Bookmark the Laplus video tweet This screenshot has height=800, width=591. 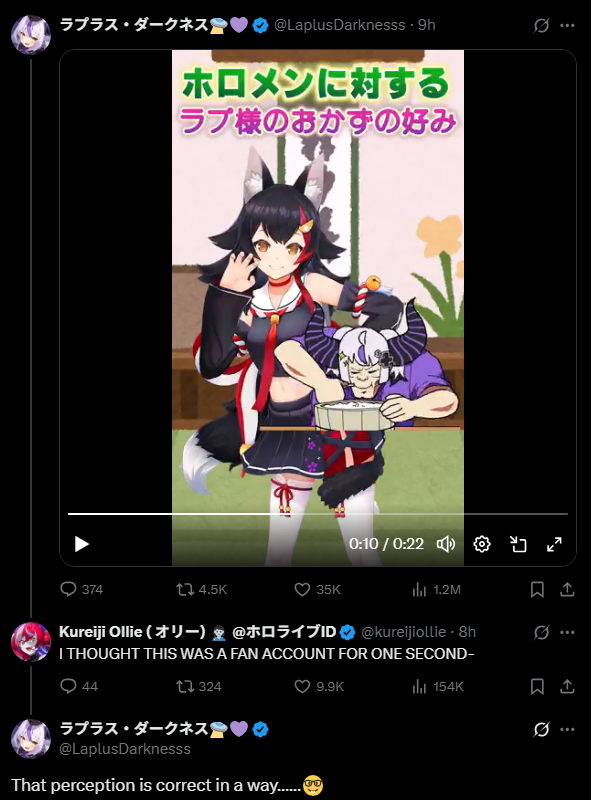pos(537,590)
